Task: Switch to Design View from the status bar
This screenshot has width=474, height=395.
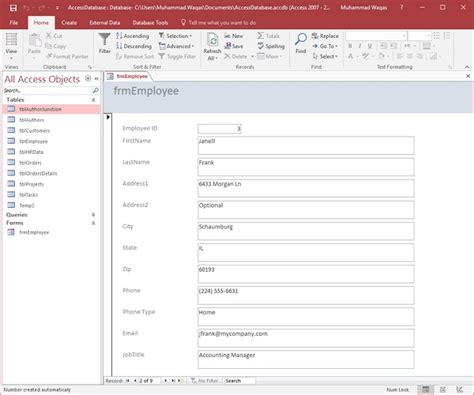Action: click(x=460, y=389)
